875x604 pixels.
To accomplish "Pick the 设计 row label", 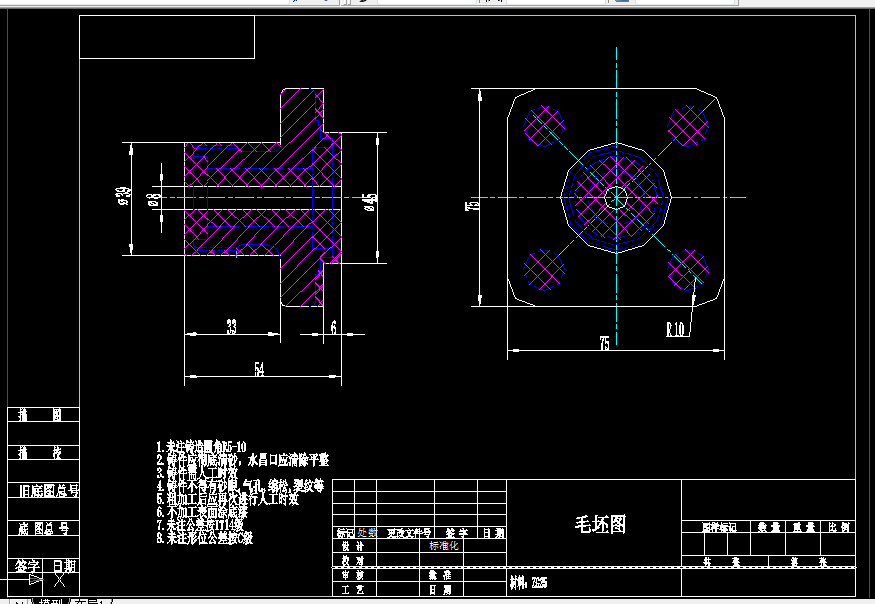I will [353, 547].
